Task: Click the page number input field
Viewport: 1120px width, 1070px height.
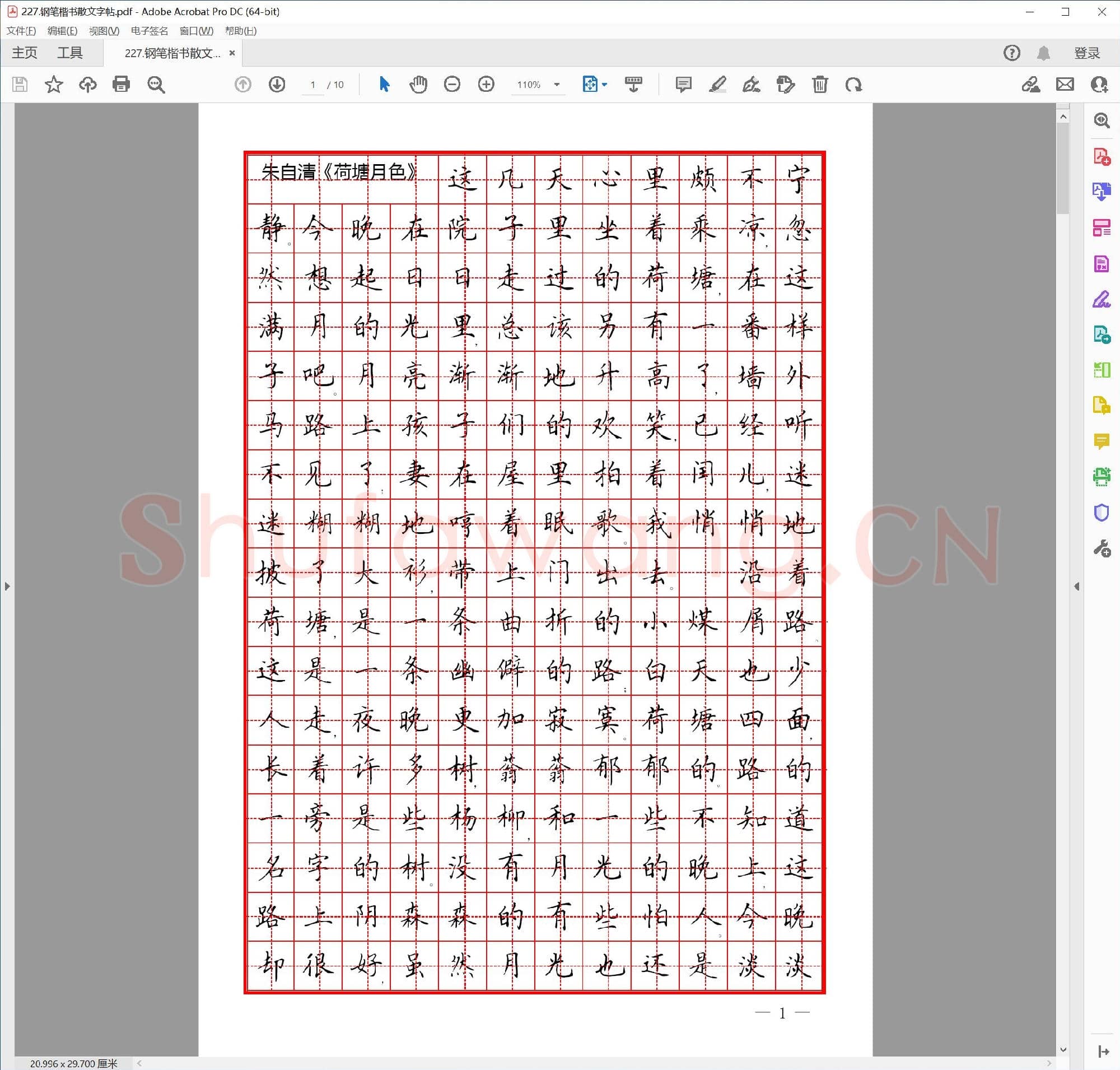Action: [x=312, y=85]
